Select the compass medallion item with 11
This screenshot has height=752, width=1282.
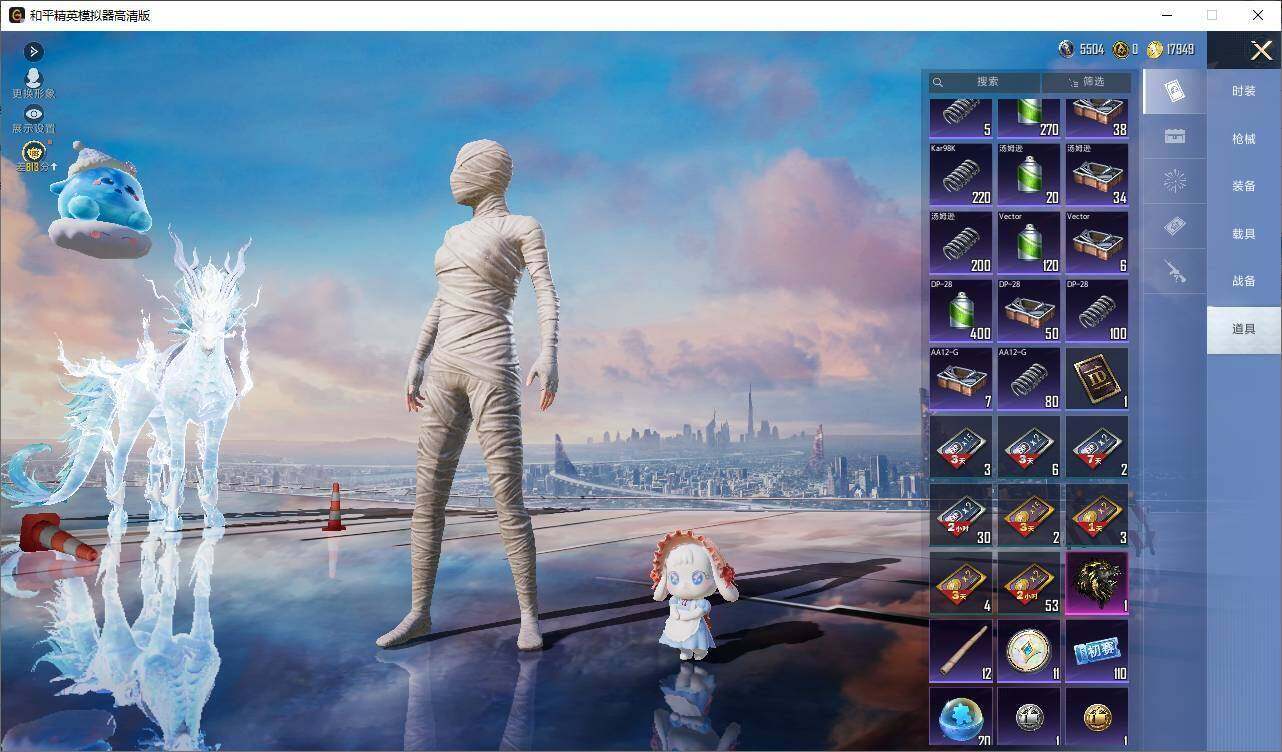(x=1029, y=650)
